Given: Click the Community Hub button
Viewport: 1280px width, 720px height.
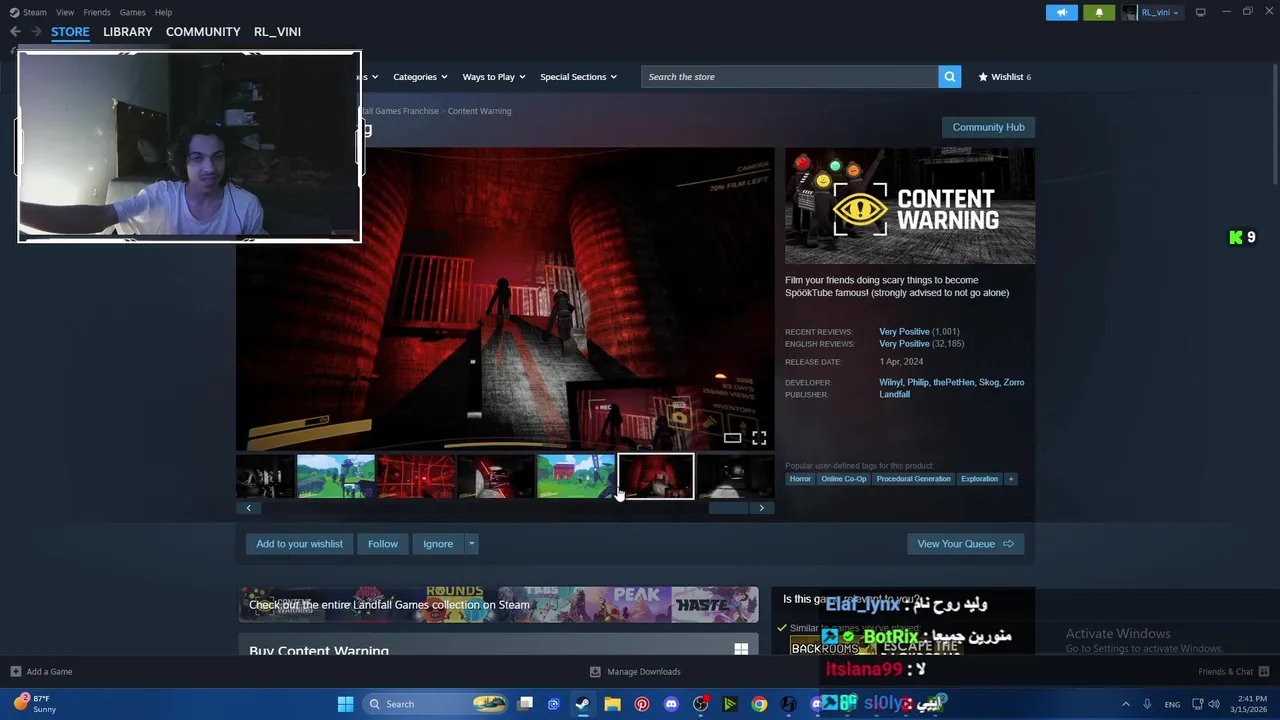Looking at the screenshot, I should (988, 127).
